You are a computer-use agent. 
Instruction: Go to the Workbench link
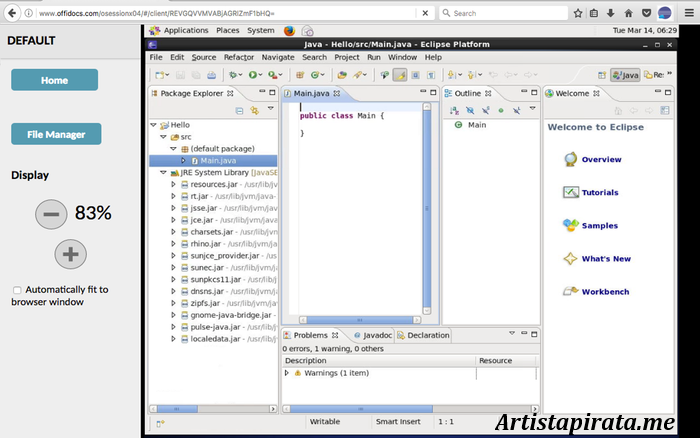[x=605, y=292]
